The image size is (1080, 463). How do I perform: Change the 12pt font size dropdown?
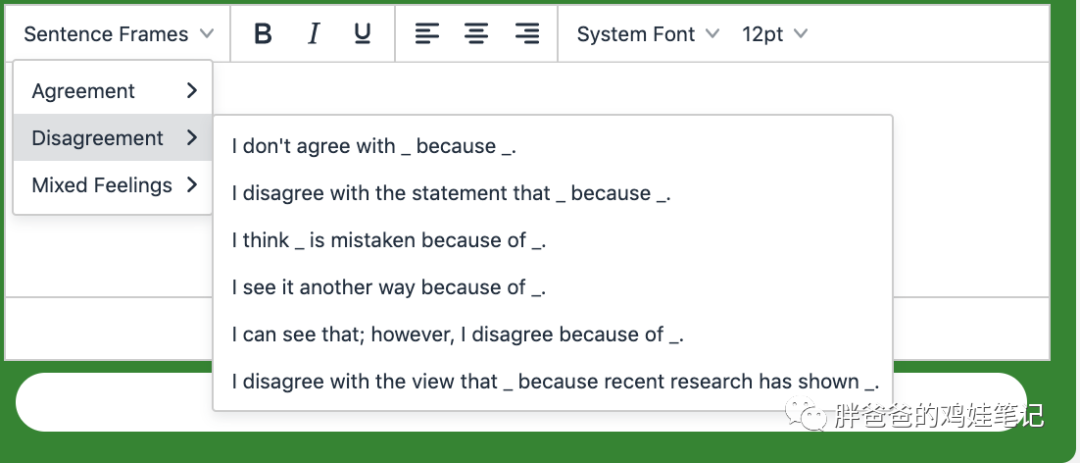click(773, 34)
